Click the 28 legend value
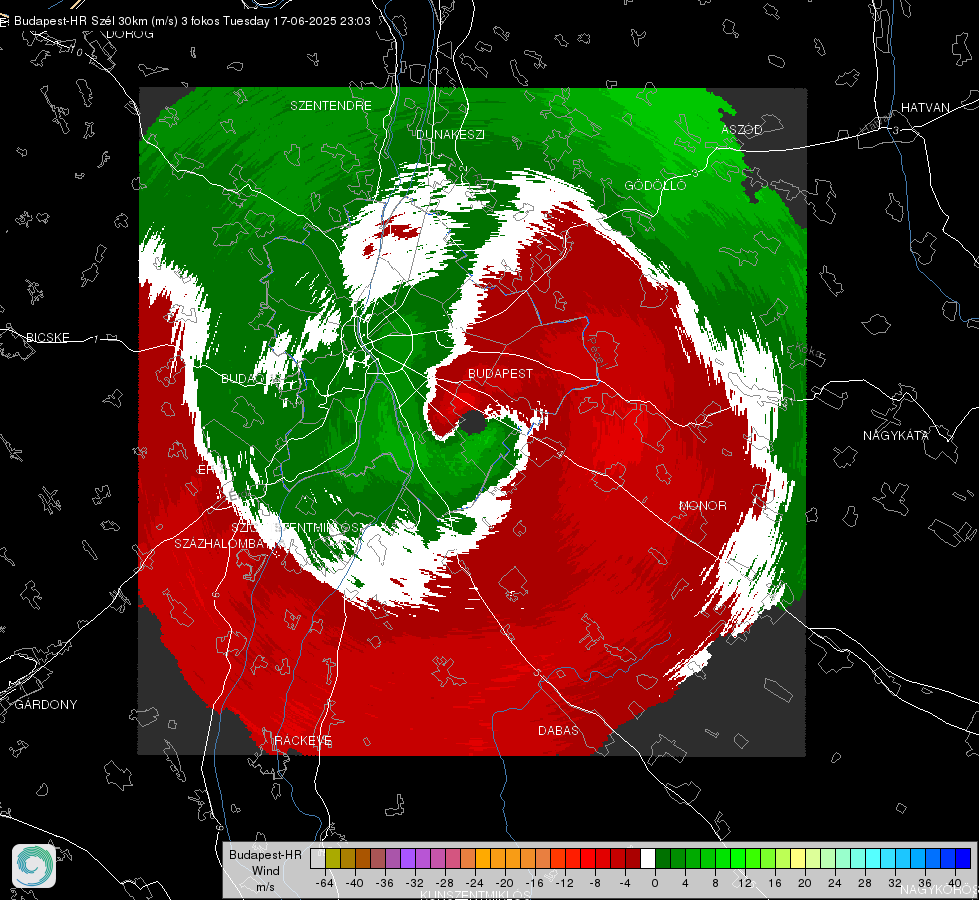Viewport: 979px width, 900px height. [x=865, y=883]
